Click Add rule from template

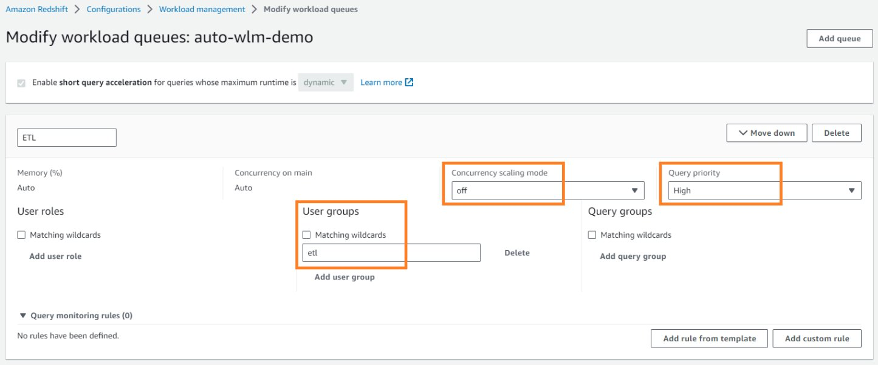[x=709, y=339]
